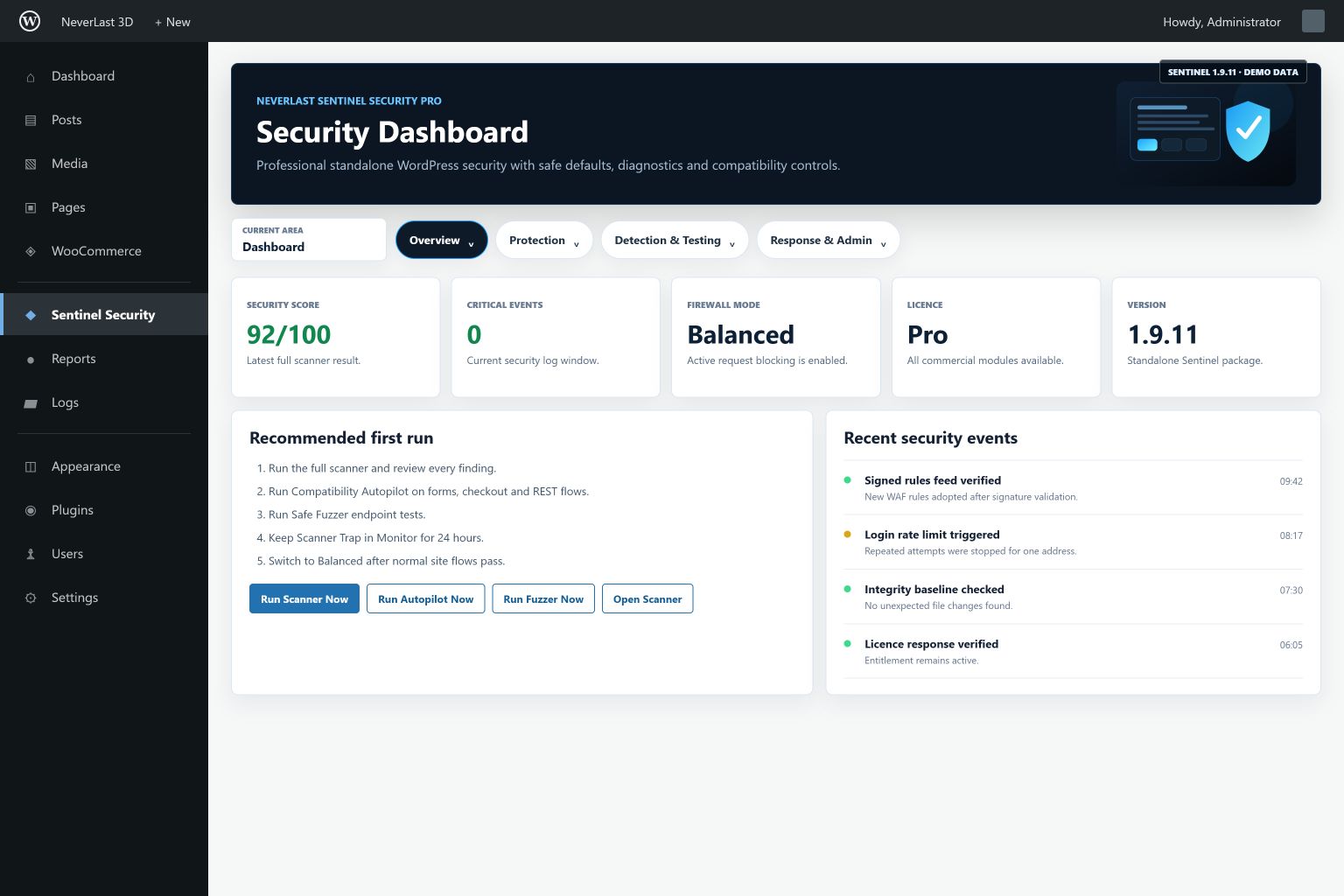
Task: Expand the Overview dropdown chevron
Action: point(471,244)
